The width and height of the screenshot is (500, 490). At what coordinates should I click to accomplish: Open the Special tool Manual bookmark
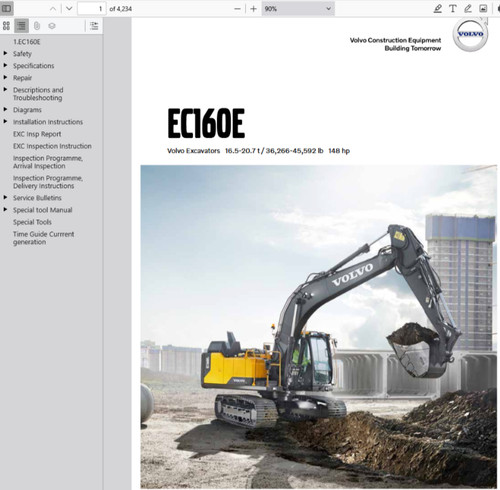[x=42, y=210]
